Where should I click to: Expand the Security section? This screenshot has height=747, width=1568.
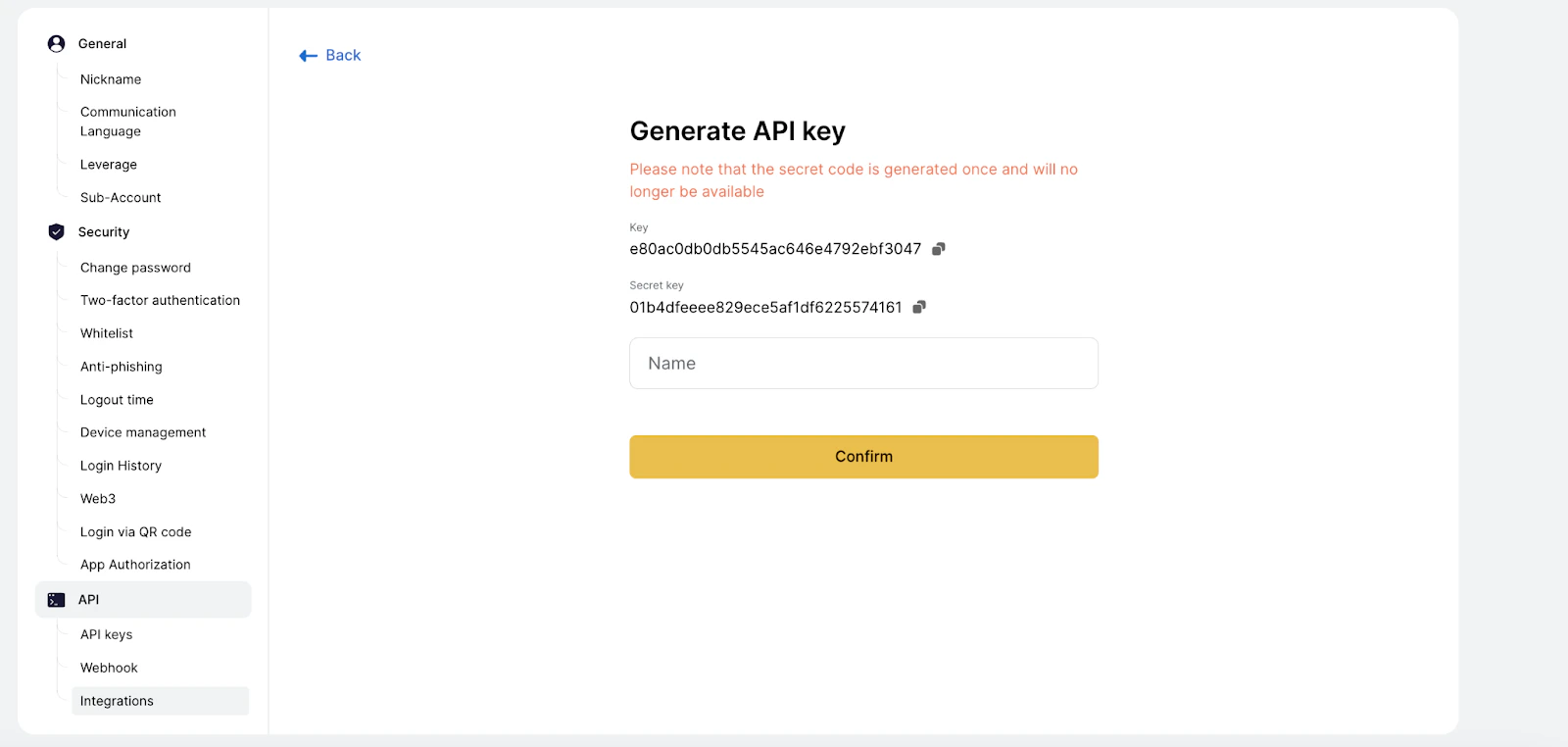pos(103,232)
